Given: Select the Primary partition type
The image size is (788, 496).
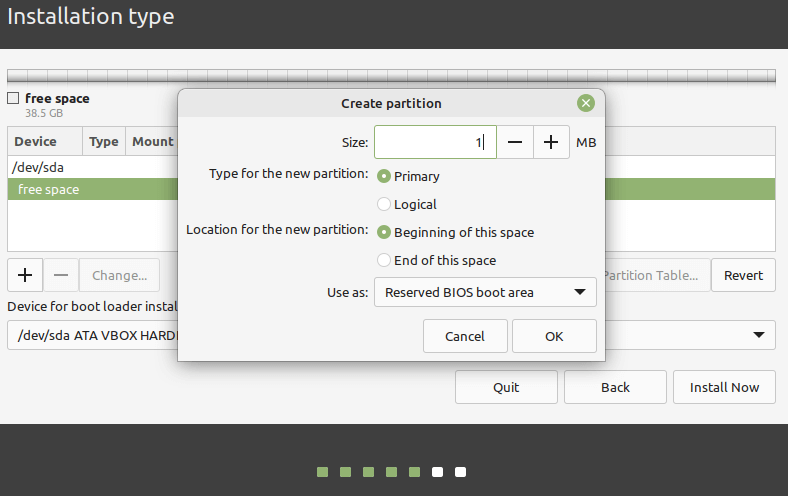Looking at the screenshot, I should pos(384,176).
